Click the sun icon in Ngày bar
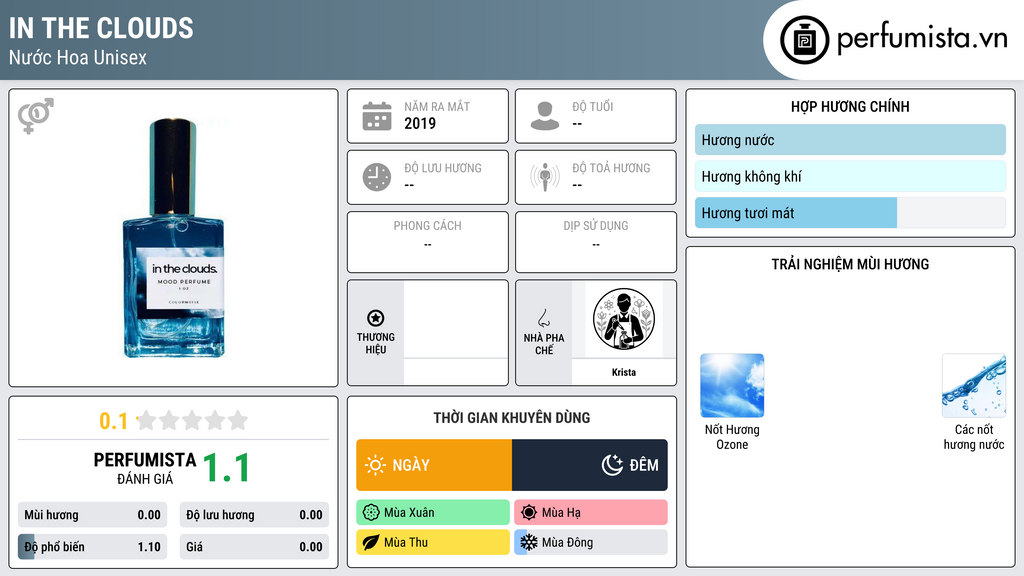The image size is (1024, 576). pyautogui.click(x=376, y=465)
